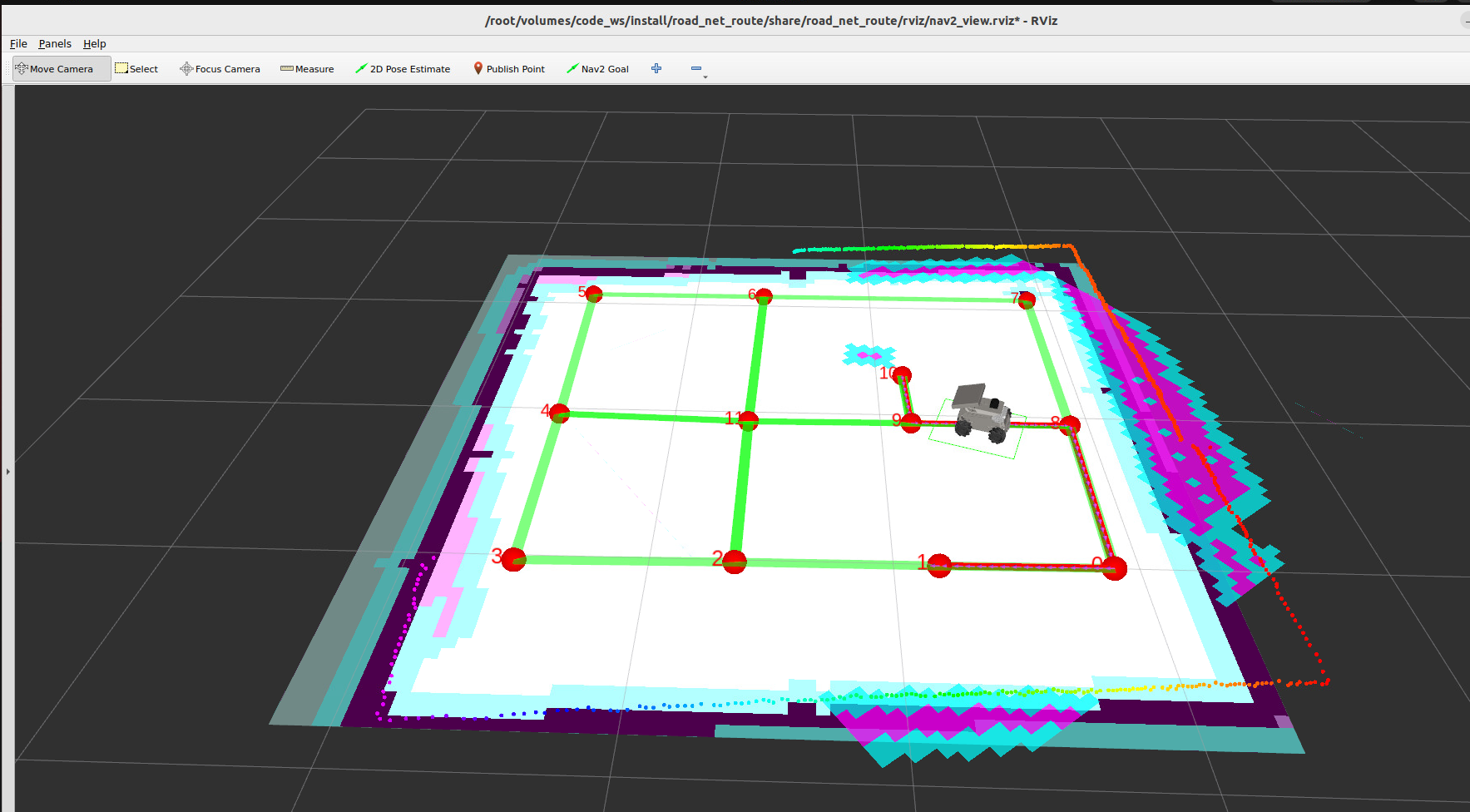Activate the 2D Pose Estimate tool
Image resolution: width=1470 pixels, height=812 pixels.
click(x=403, y=69)
